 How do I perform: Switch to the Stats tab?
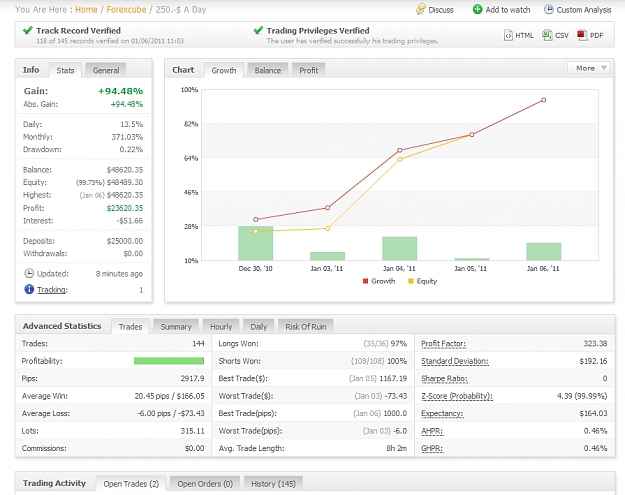click(65, 71)
